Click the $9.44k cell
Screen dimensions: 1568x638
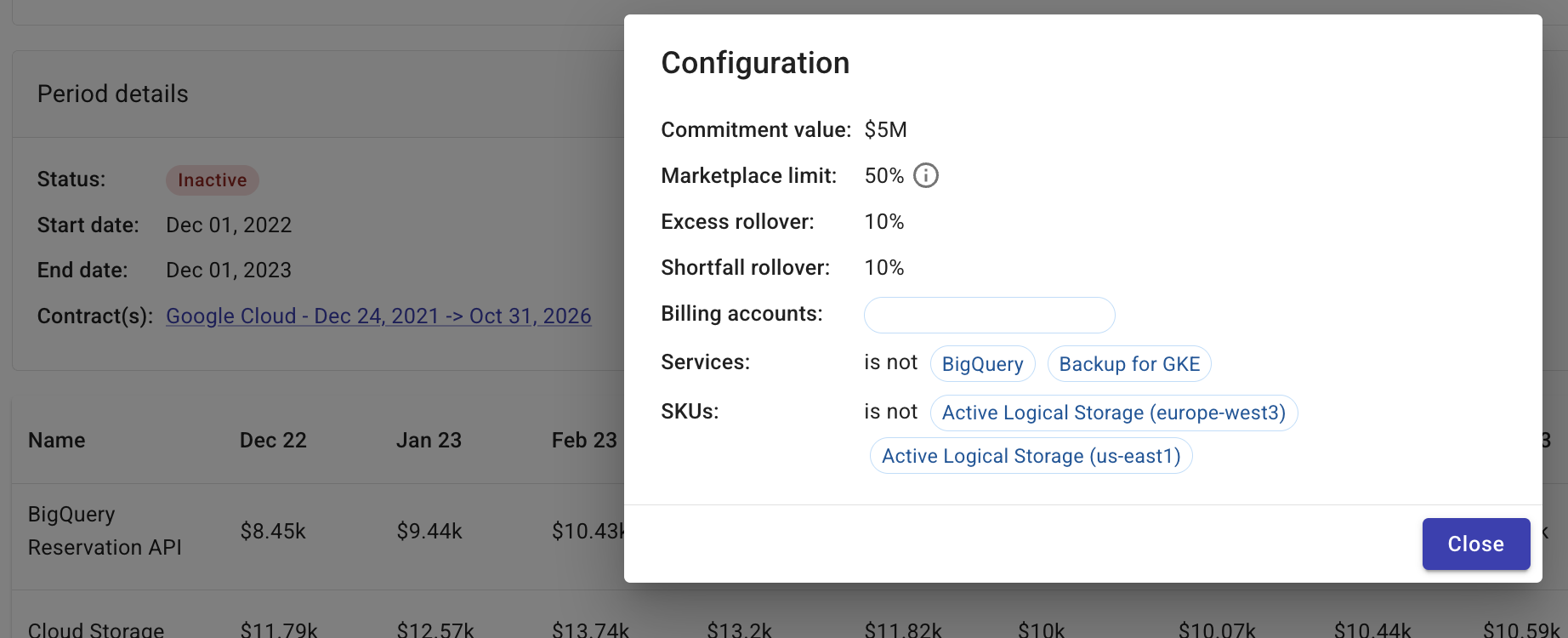point(429,532)
